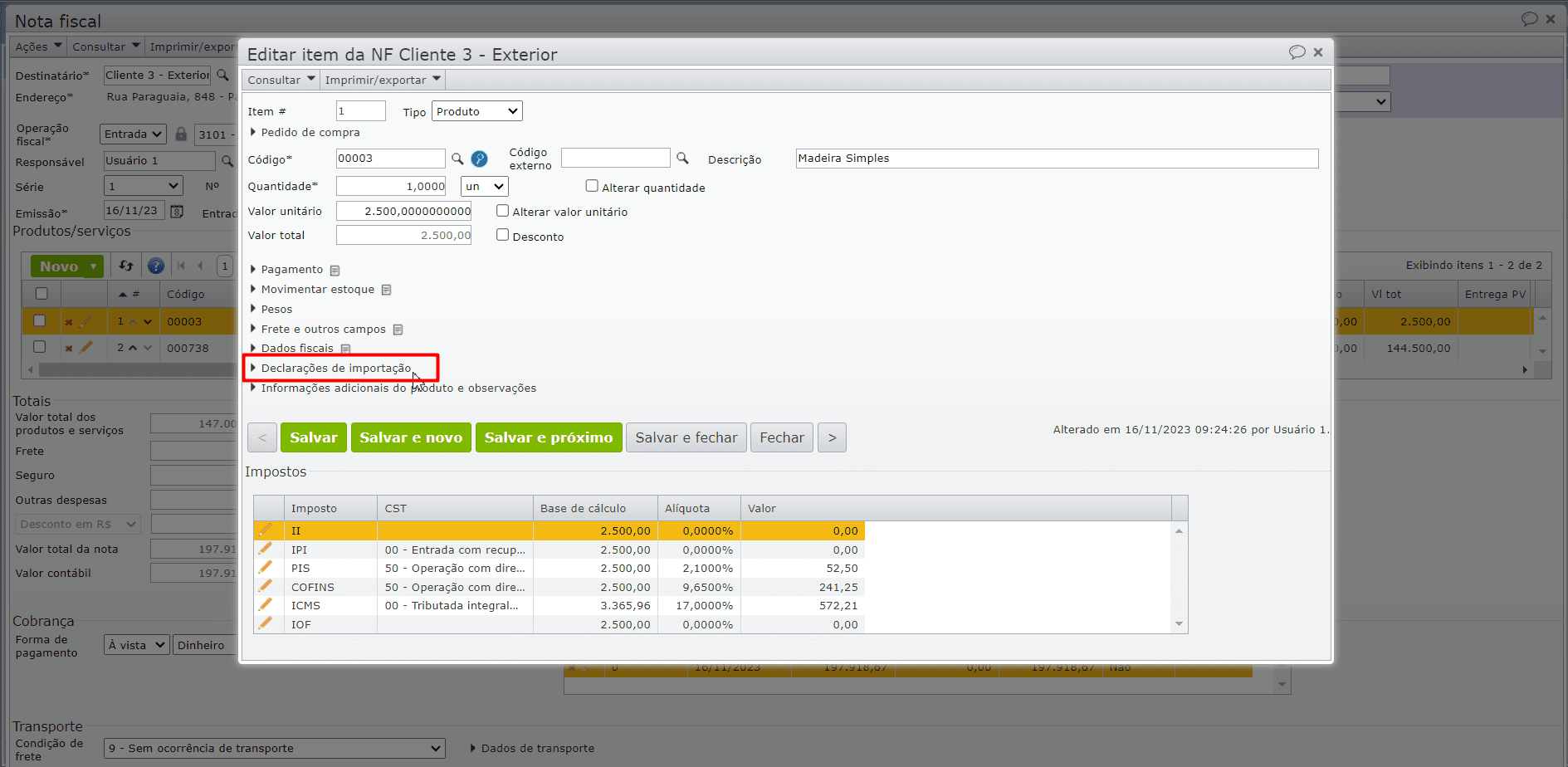Click the pencil edit icon for ICMS tax row
1568x767 pixels.
click(x=266, y=605)
